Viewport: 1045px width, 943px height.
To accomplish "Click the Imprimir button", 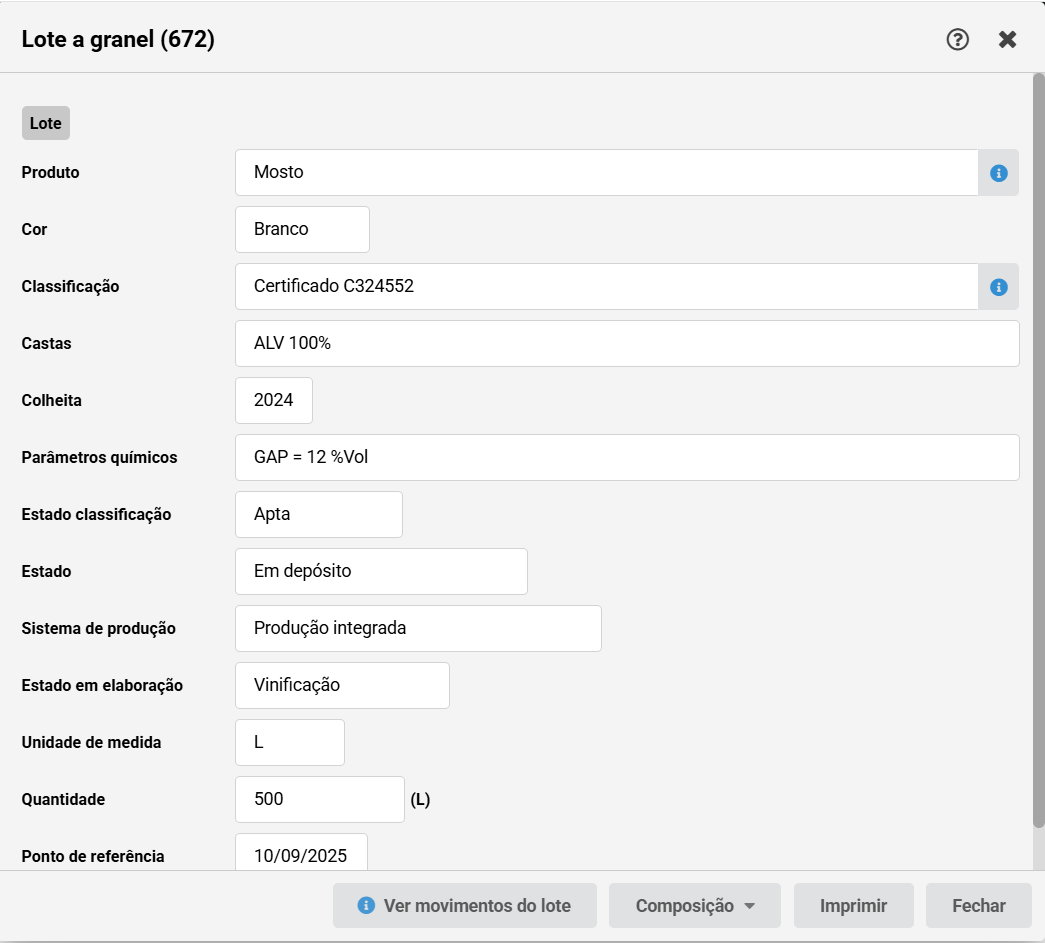I will click(853, 906).
